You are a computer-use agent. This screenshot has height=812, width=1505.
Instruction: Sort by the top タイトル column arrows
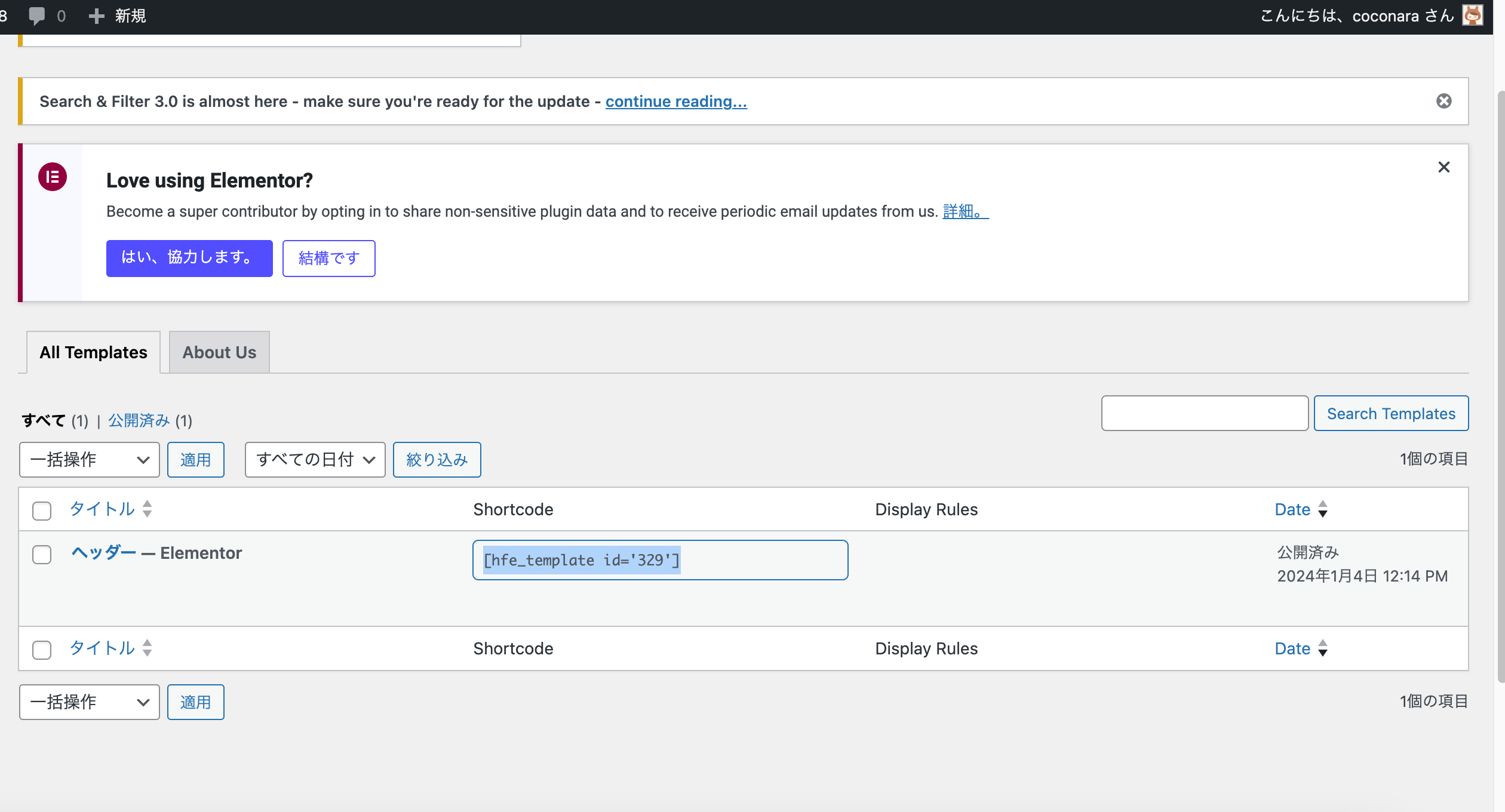coord(147,509)
